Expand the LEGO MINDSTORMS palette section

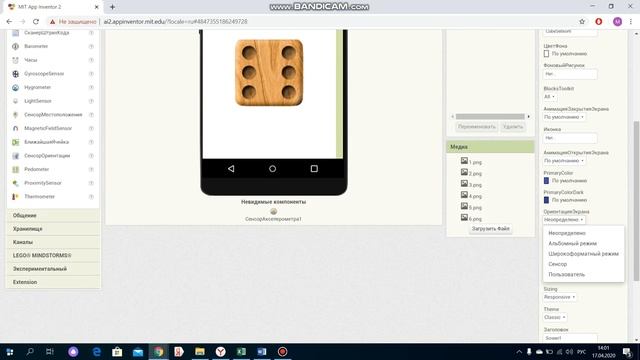tap(53, 256)
